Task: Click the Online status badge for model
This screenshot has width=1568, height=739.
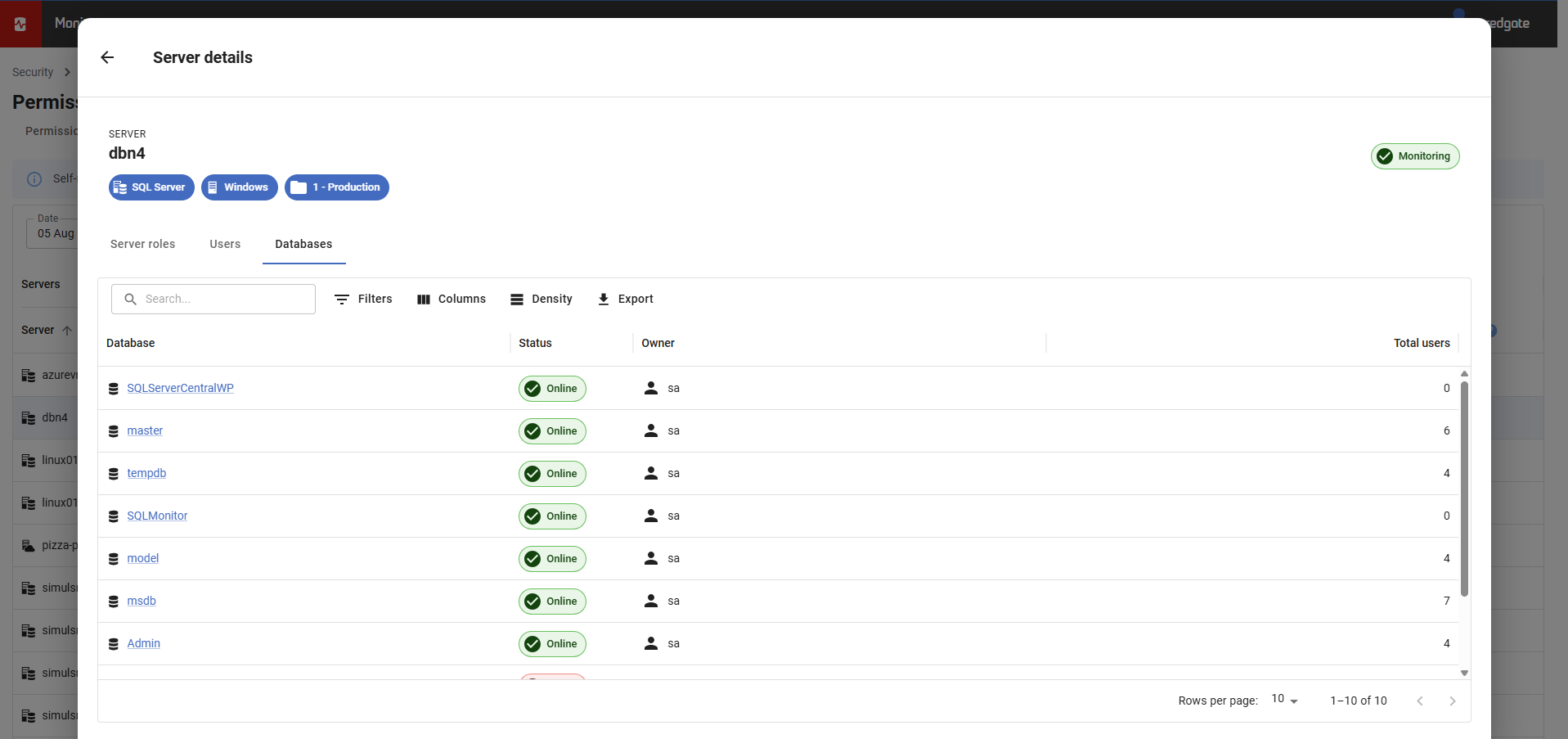Action: pyautogui.click(x=552, y=559)
